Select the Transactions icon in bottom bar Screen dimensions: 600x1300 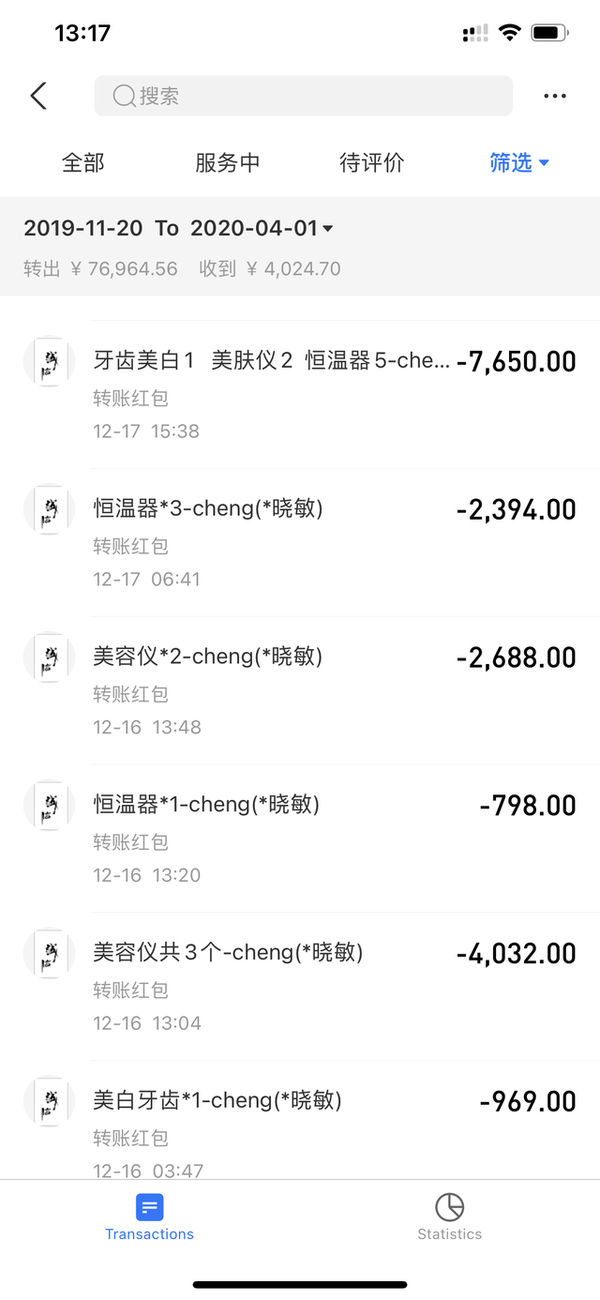click(x=149, y=1207)
